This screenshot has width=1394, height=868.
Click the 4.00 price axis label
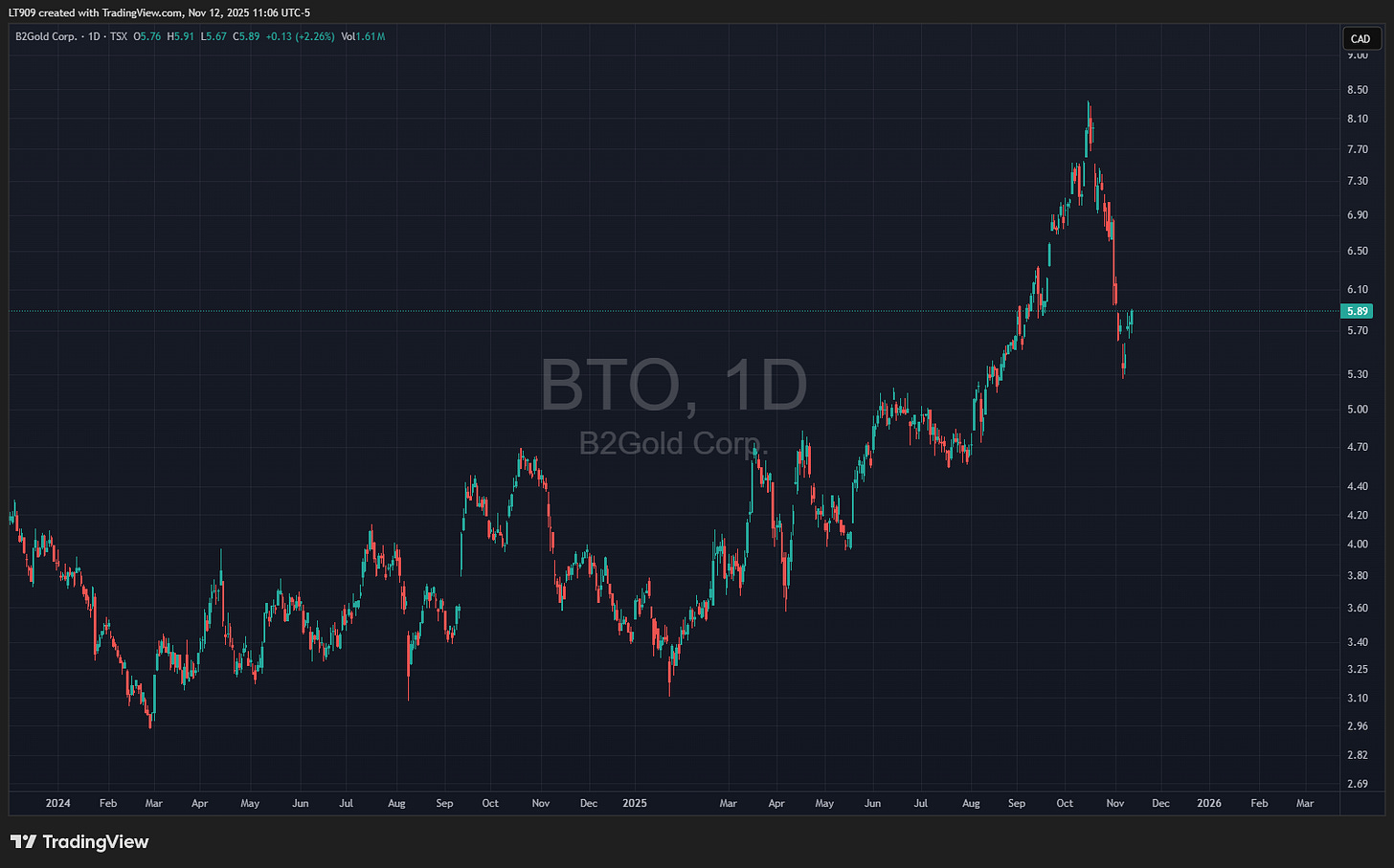coord(1357,545)
